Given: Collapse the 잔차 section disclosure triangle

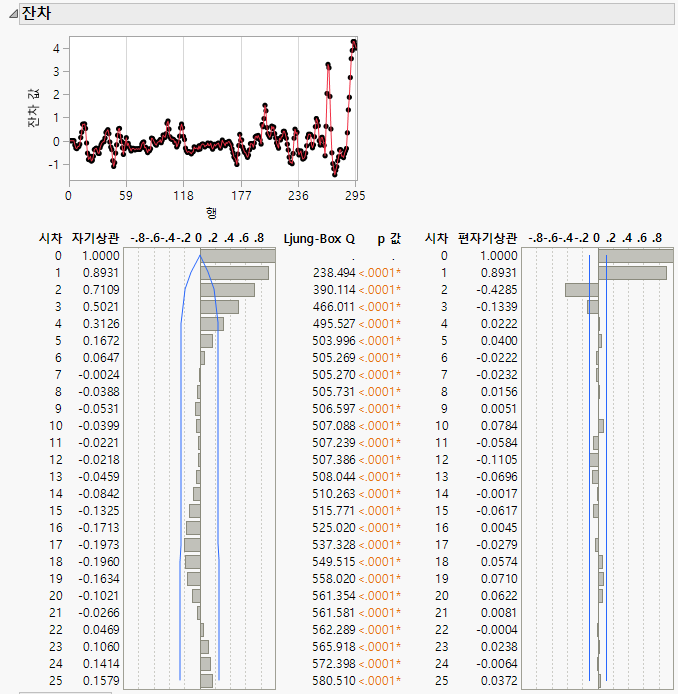Looking at the screenshot, I should point(13,14).
